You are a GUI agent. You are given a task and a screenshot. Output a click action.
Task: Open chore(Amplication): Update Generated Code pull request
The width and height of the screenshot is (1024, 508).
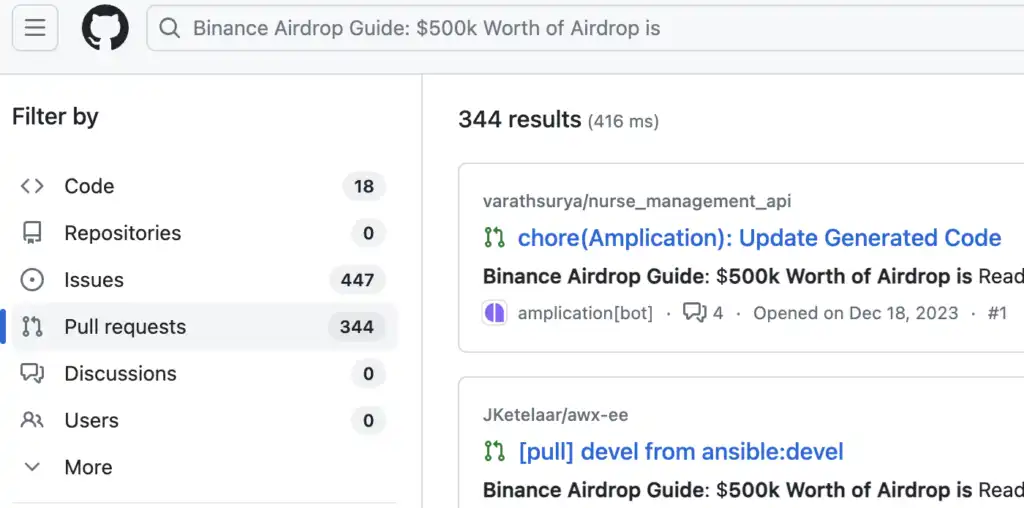pyautogui.click(x=759, y=238)
